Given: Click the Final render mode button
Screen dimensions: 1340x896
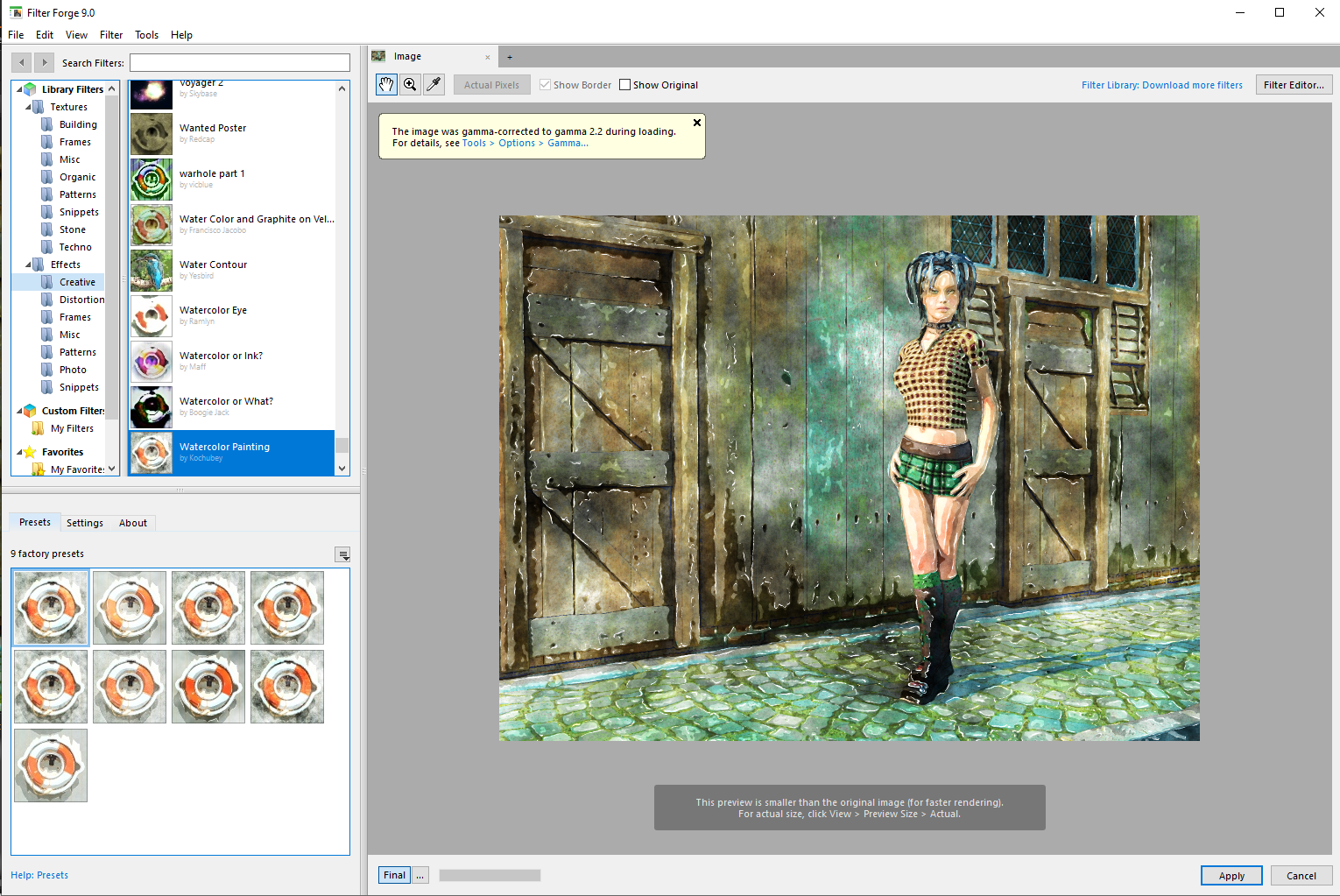Looking at the screenshot, I should [x=394, y=875].
